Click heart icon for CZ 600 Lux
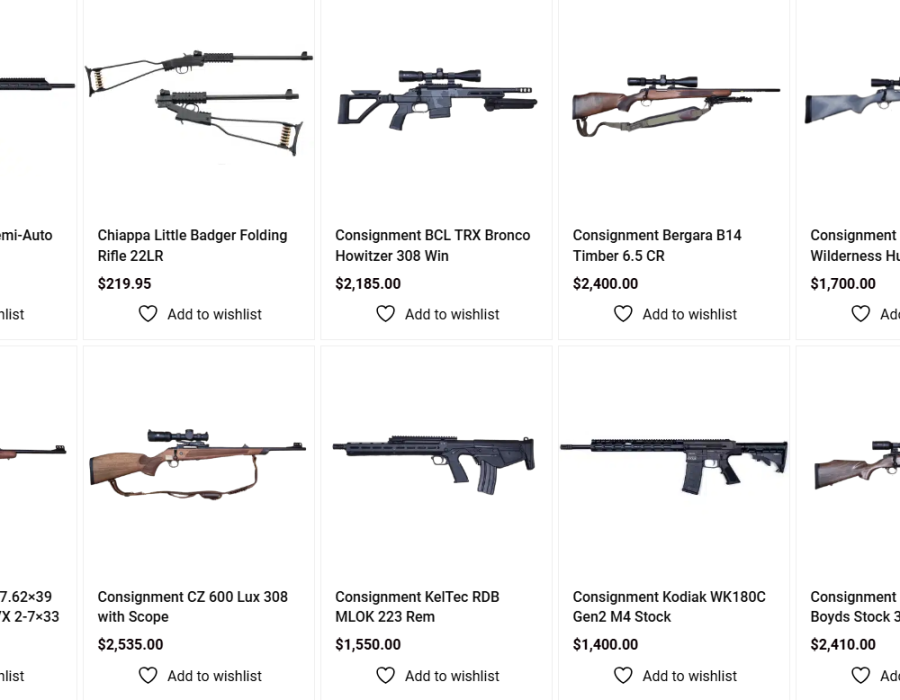Viewport: 900px width, 700px height. click(148, 676)
